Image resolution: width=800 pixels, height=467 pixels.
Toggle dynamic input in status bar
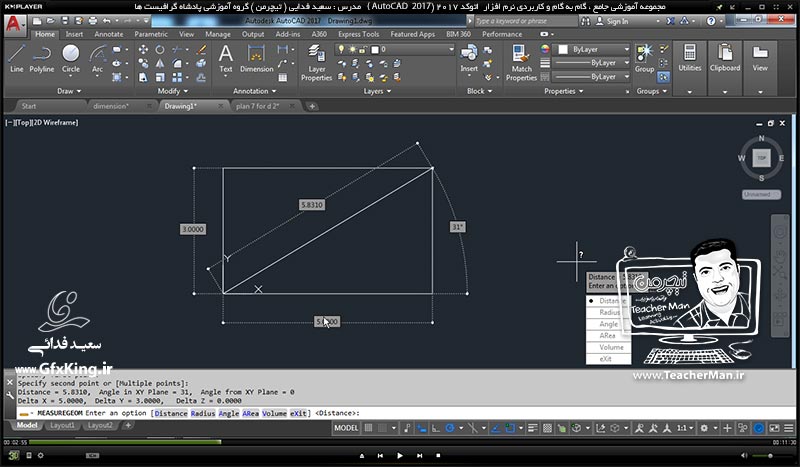(x=421, y=428)
